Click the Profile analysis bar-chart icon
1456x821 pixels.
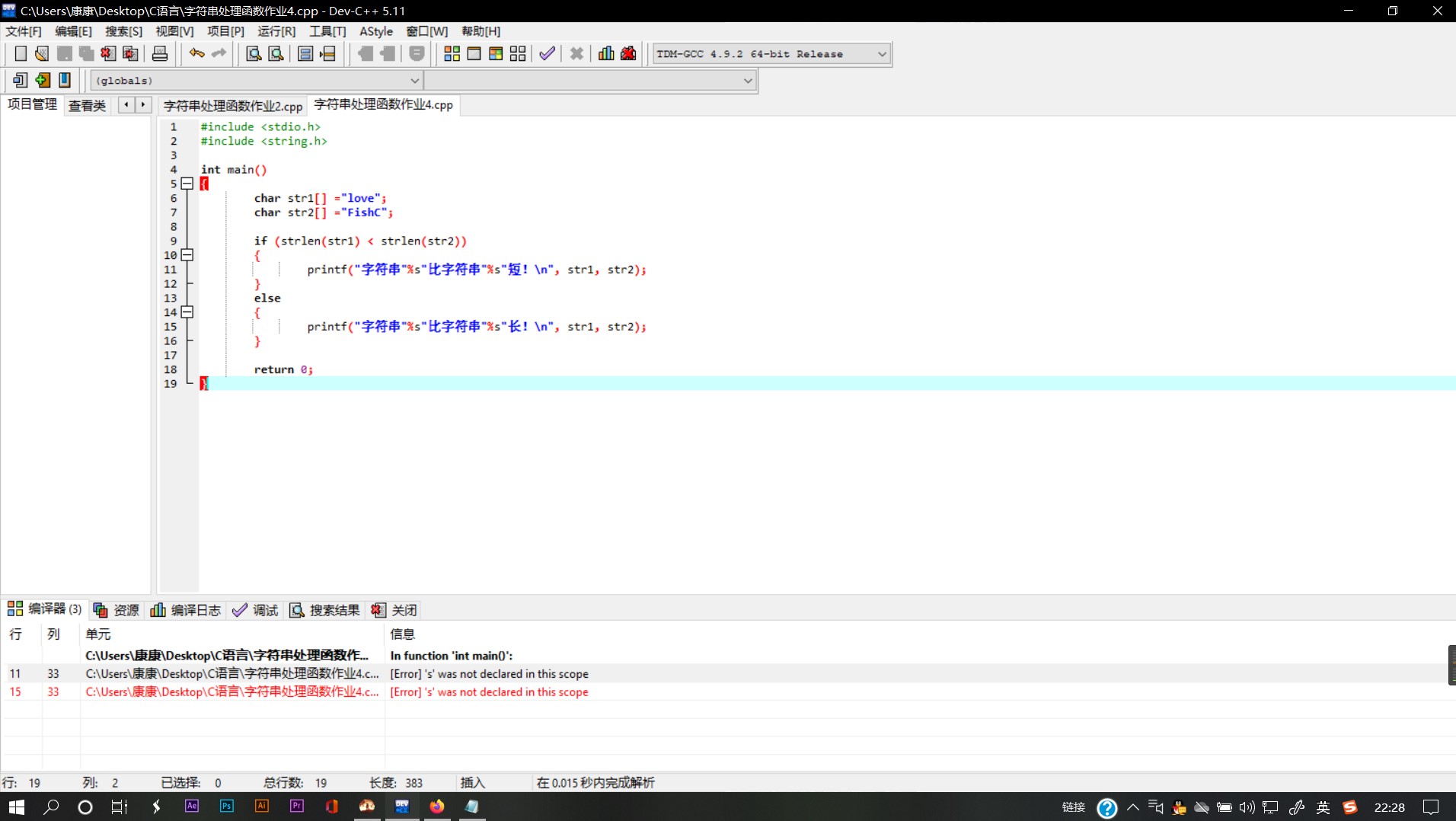pos(606,53)
